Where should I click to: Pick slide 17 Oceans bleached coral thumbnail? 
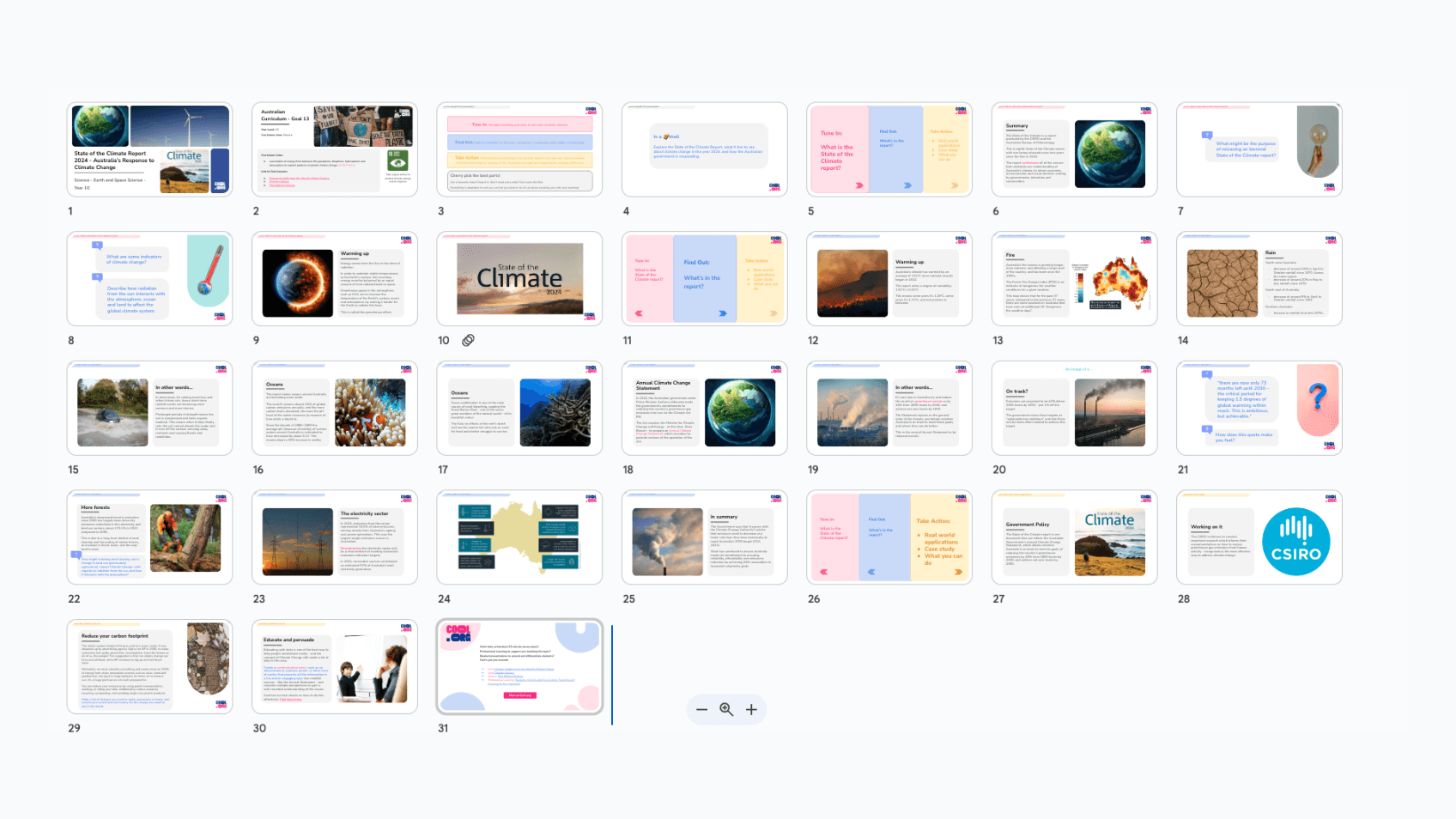pos(519,408)
